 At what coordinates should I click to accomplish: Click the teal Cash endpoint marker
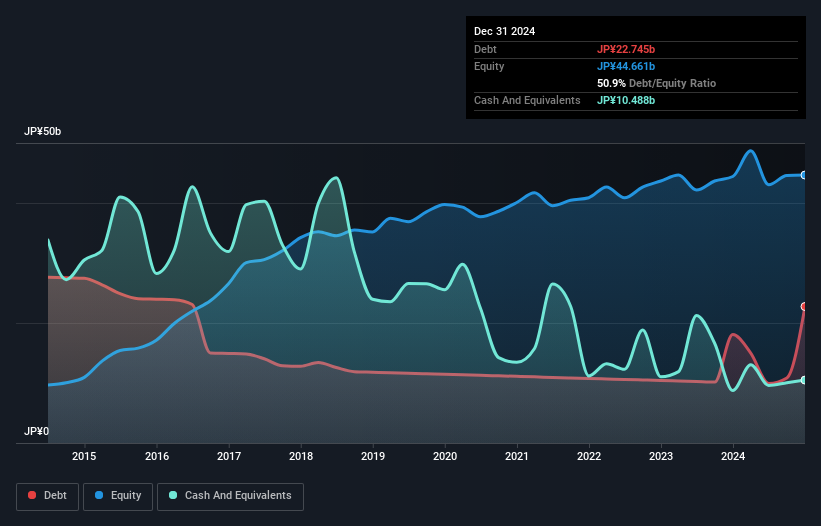[804, 380]
